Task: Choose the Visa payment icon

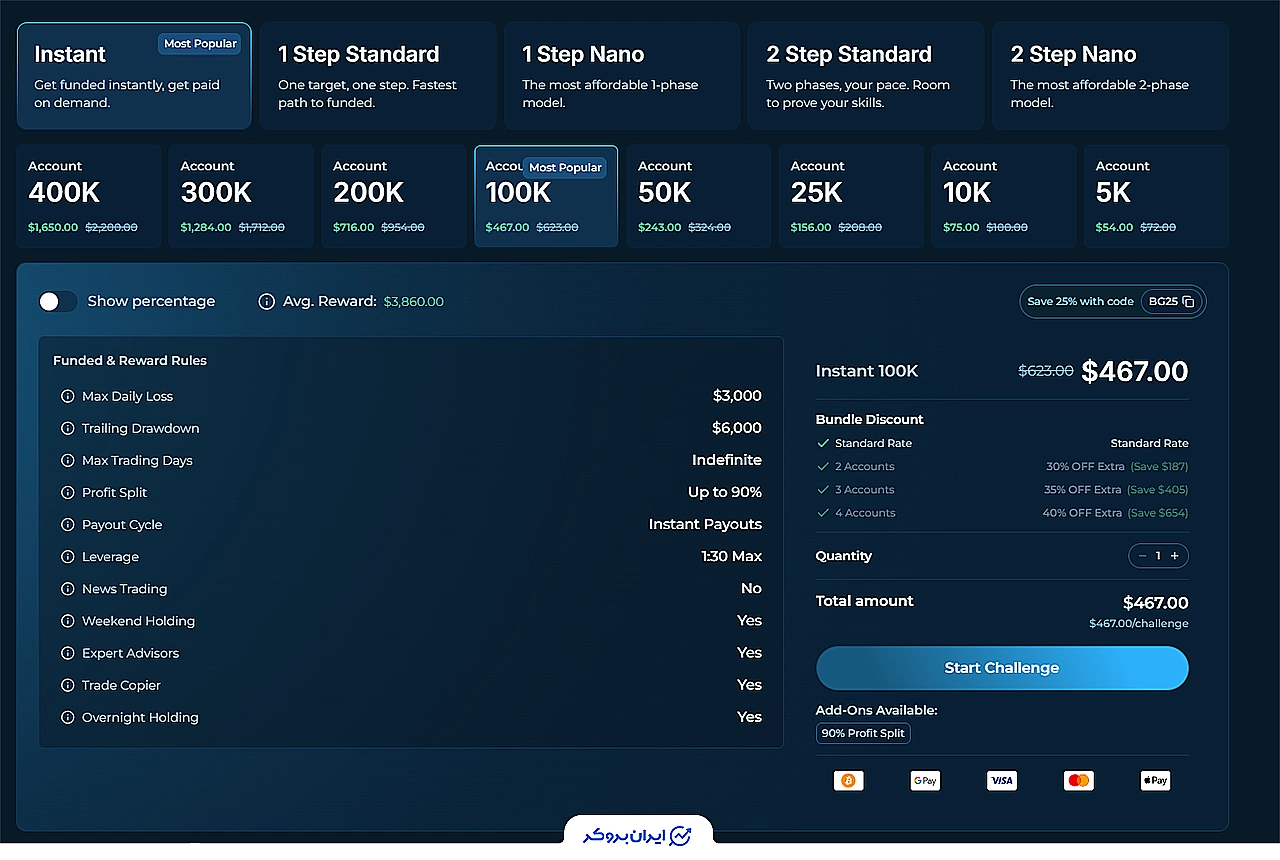Action: click(1002, 781)
